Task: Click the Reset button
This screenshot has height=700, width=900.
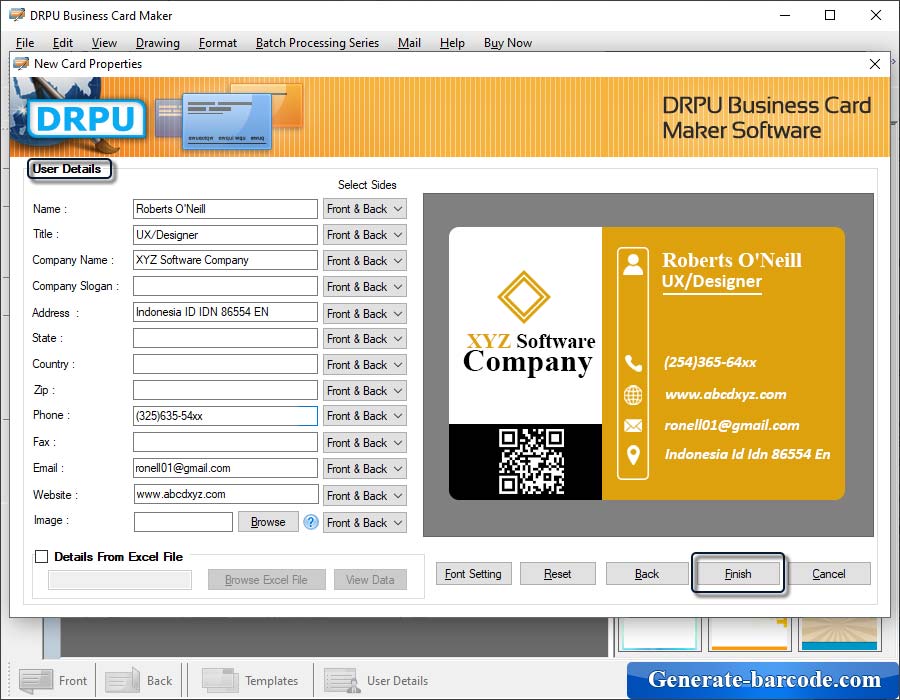Action: click(557, 573)
